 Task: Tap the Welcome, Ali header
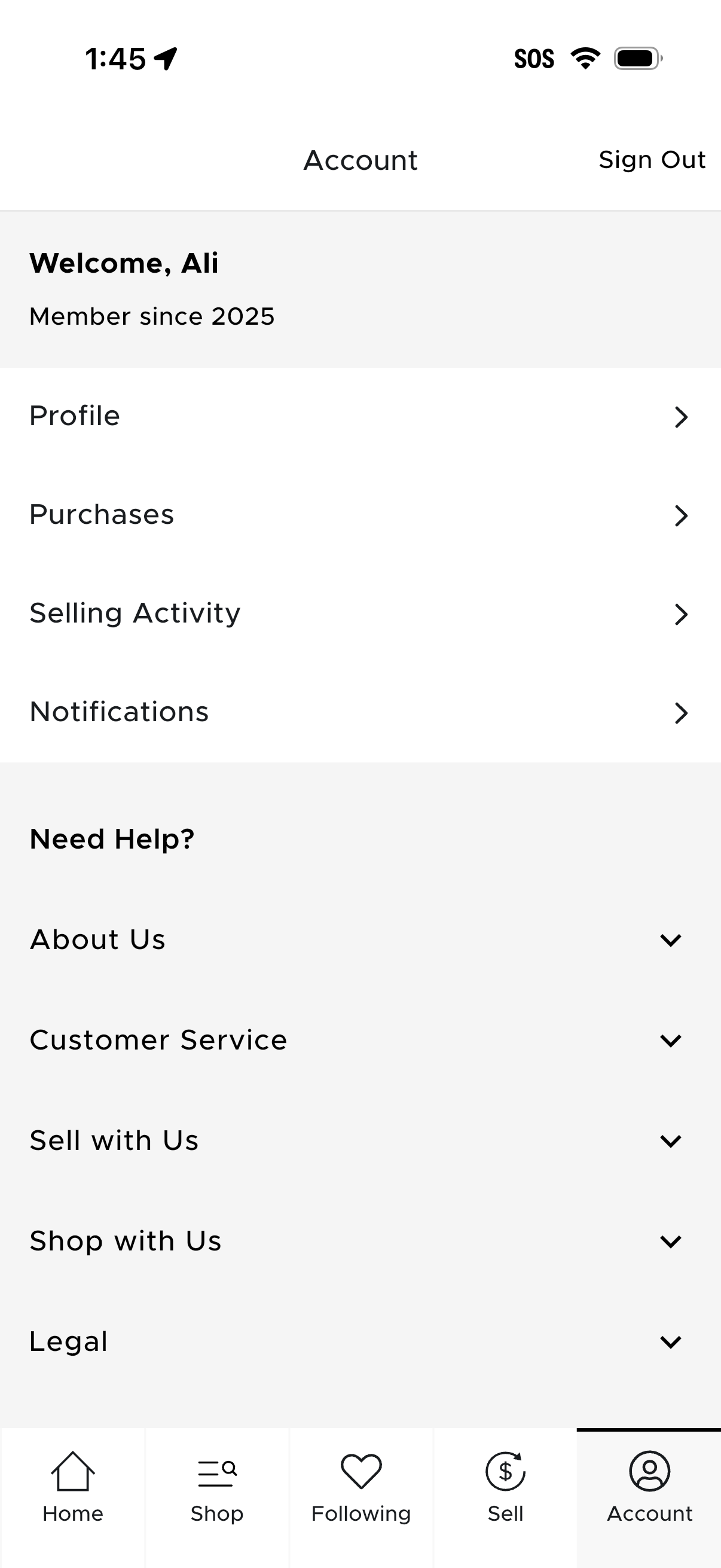pyautogui.click(x=124, y=263)
